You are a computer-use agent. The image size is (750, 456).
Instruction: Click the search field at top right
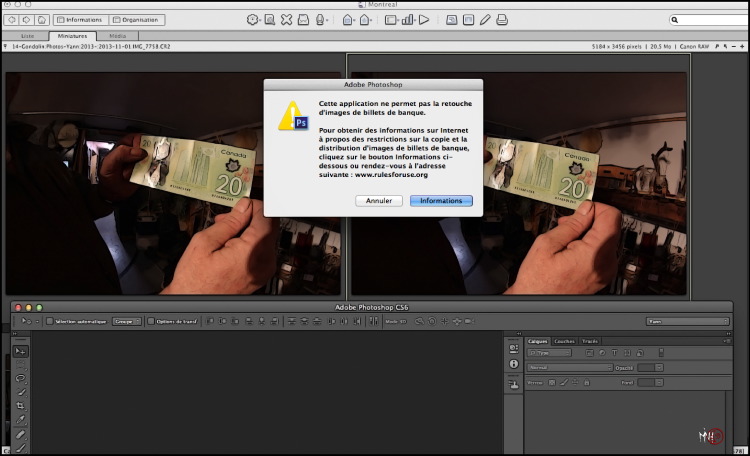click(709, 20)
